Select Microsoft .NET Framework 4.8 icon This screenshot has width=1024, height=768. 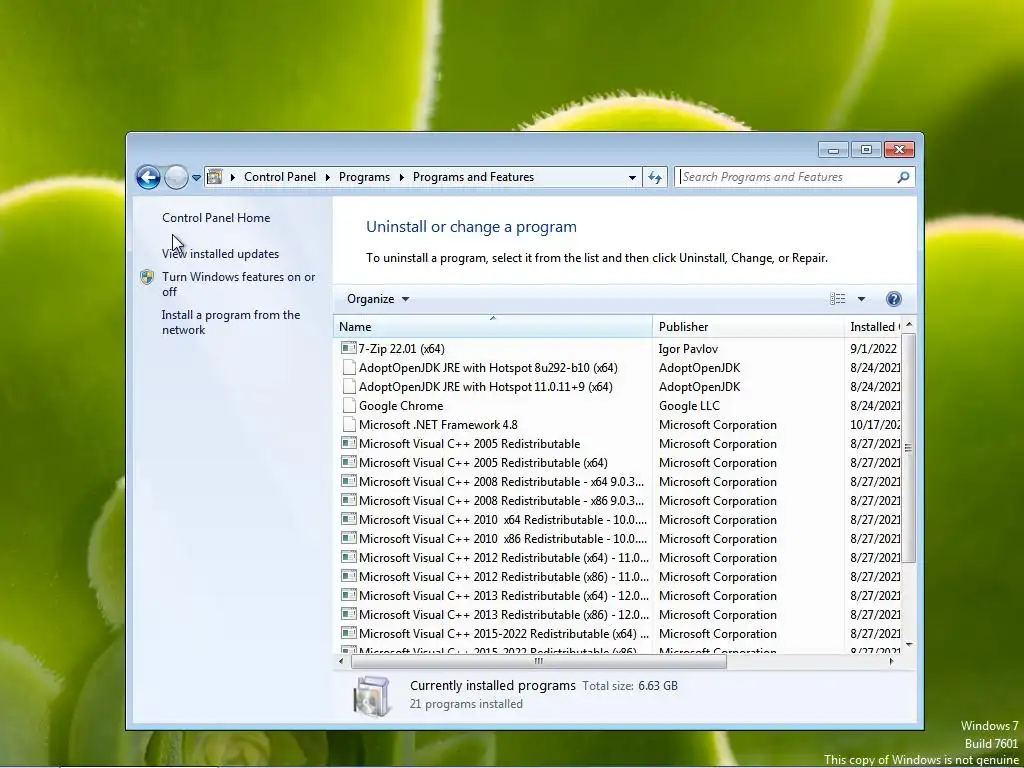[x=349, y=424]
